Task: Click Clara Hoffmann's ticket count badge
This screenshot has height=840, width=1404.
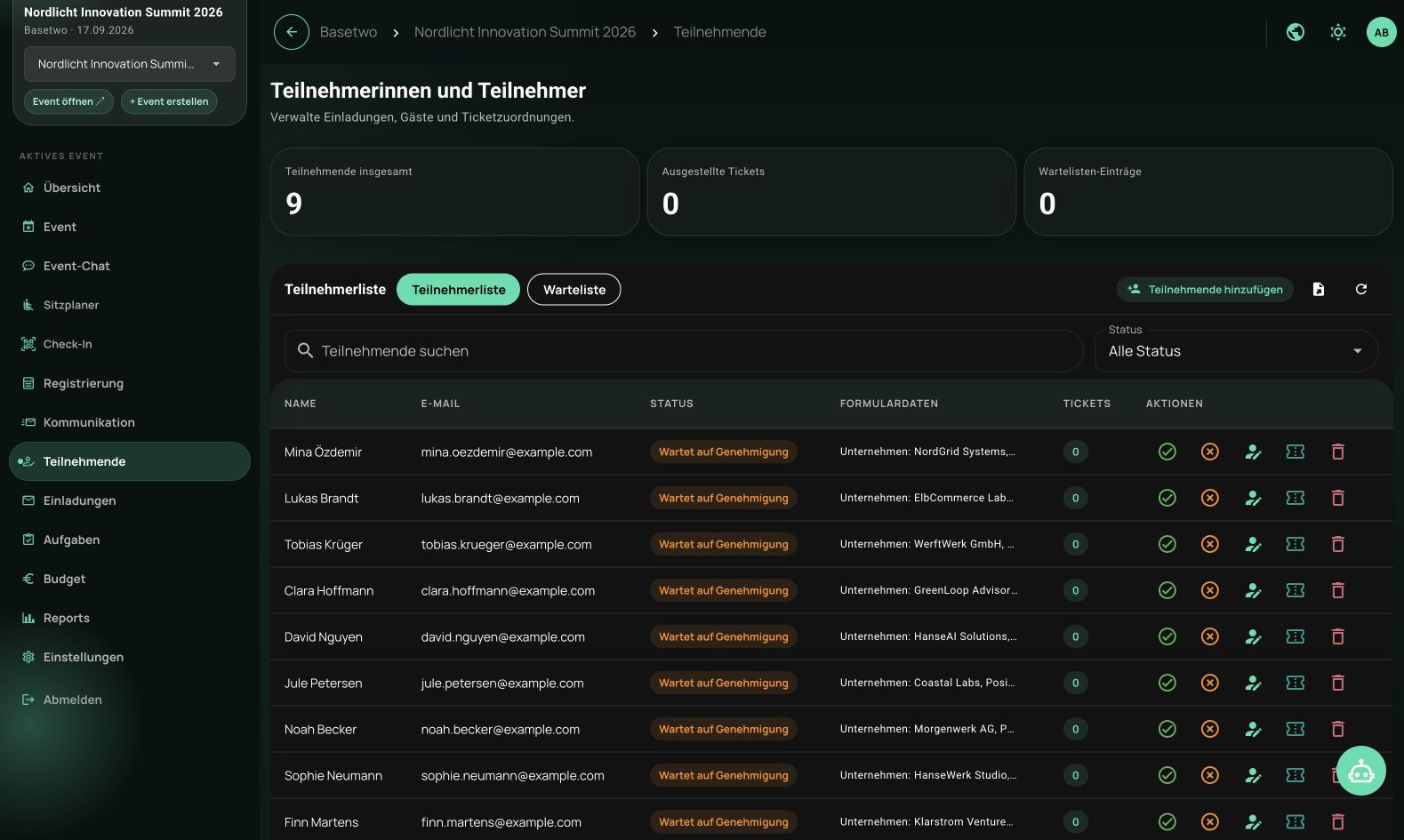Action: pos(1075,590)
